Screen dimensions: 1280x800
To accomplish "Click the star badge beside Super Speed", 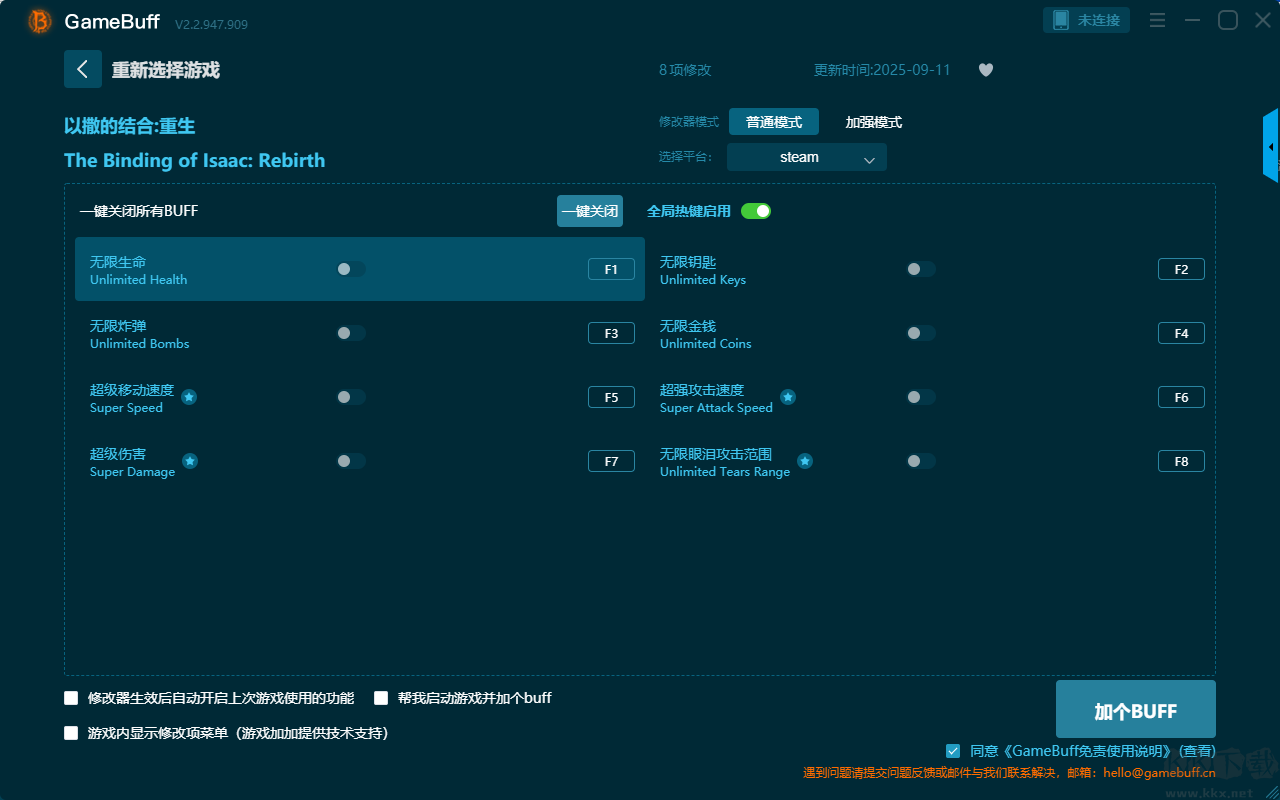I will click(x=189, y=397).
